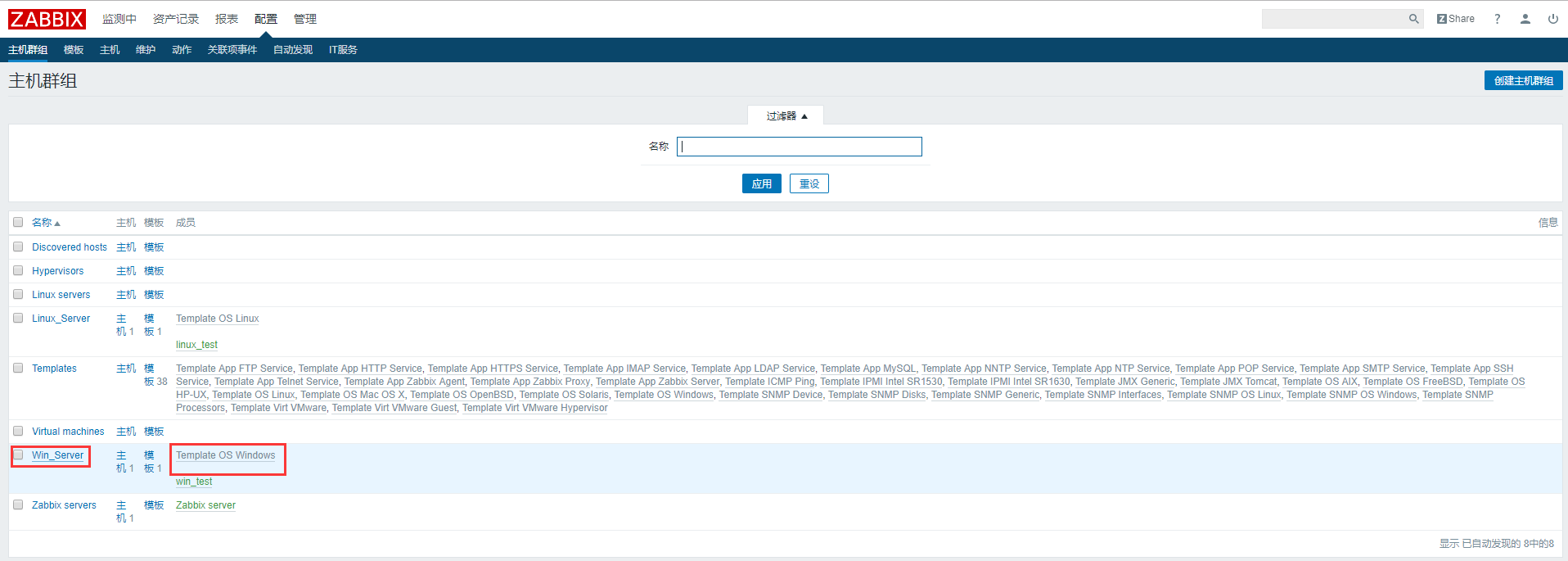
Task: Check the Hypervisors row checkbox
Action: [18, 270]
